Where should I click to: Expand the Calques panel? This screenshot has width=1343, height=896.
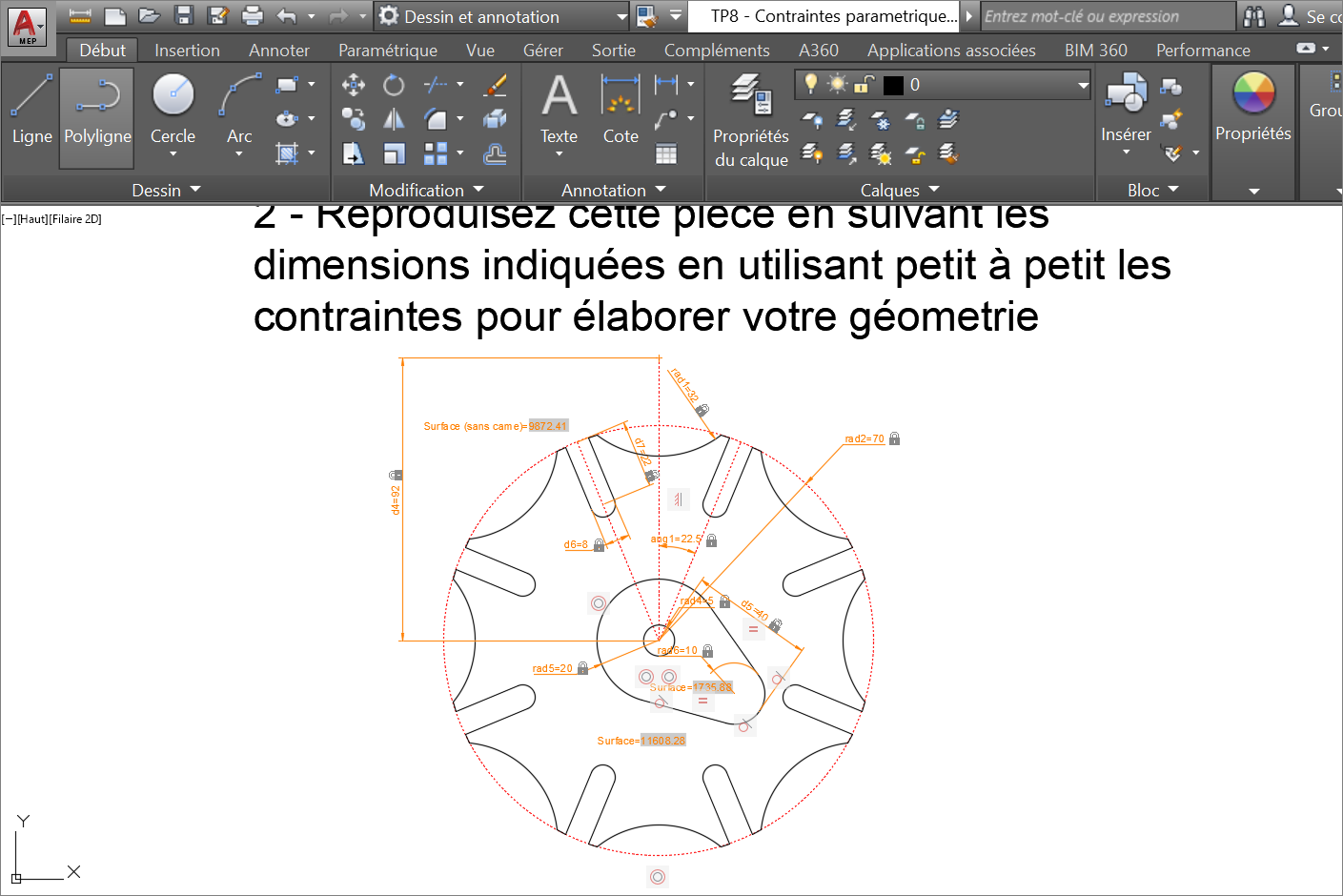pos(900,190)
